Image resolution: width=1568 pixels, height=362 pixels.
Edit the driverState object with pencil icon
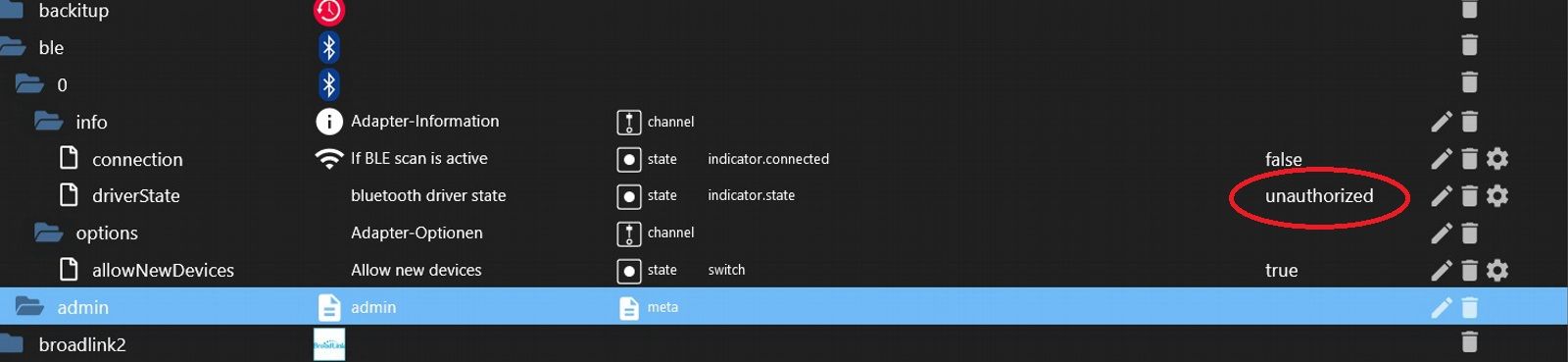pos(1441,196)
